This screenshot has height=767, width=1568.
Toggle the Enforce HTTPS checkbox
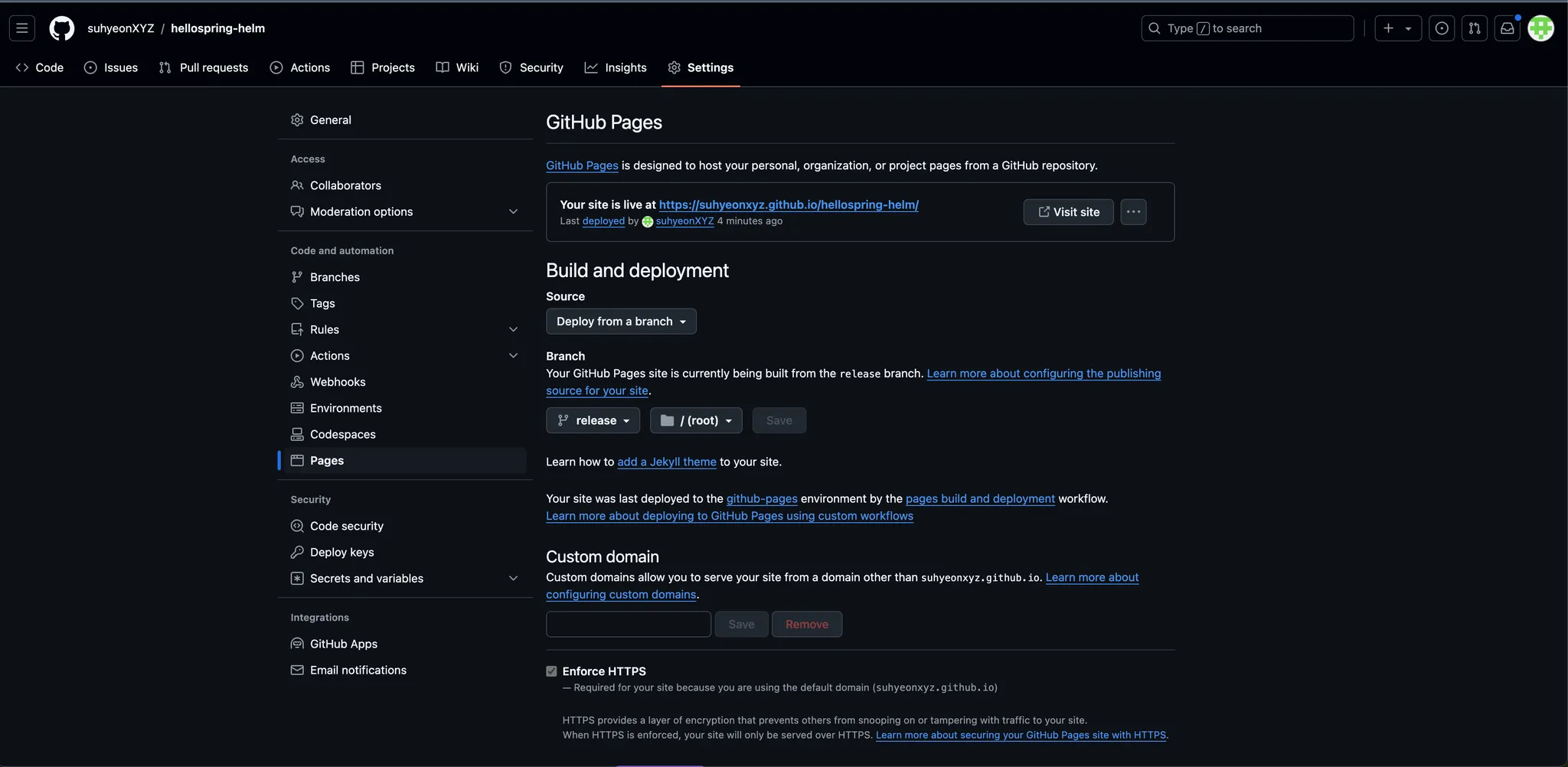pos(551,671)
